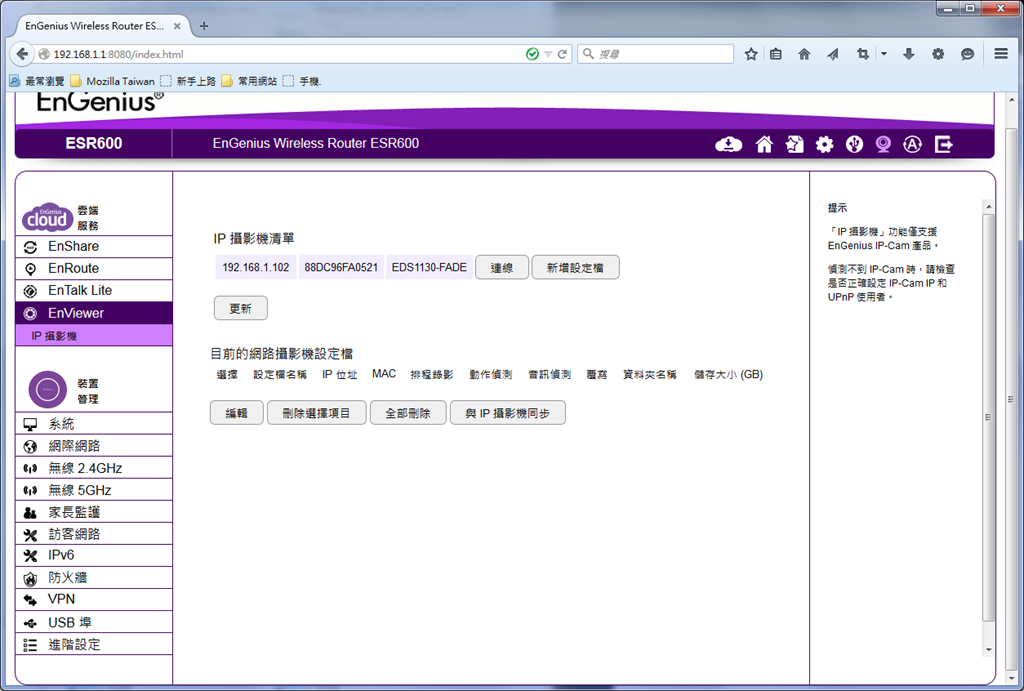Open the address bar history dropdown arrow
The height and width of the screenshot is (691, 1024).
pyautogui.click(x=548, y=54)
